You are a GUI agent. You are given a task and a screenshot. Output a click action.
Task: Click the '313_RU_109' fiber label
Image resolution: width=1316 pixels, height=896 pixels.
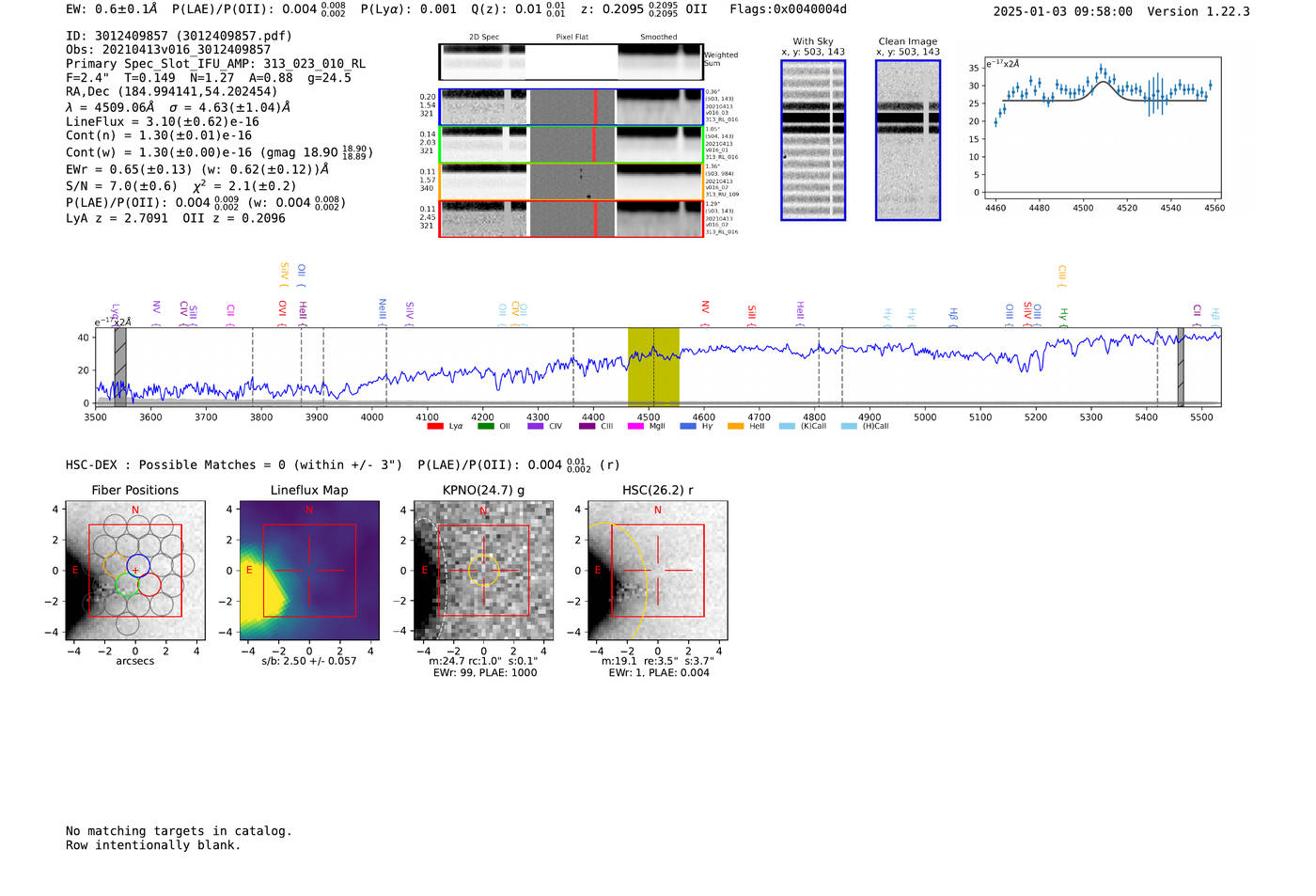[722, 195]
